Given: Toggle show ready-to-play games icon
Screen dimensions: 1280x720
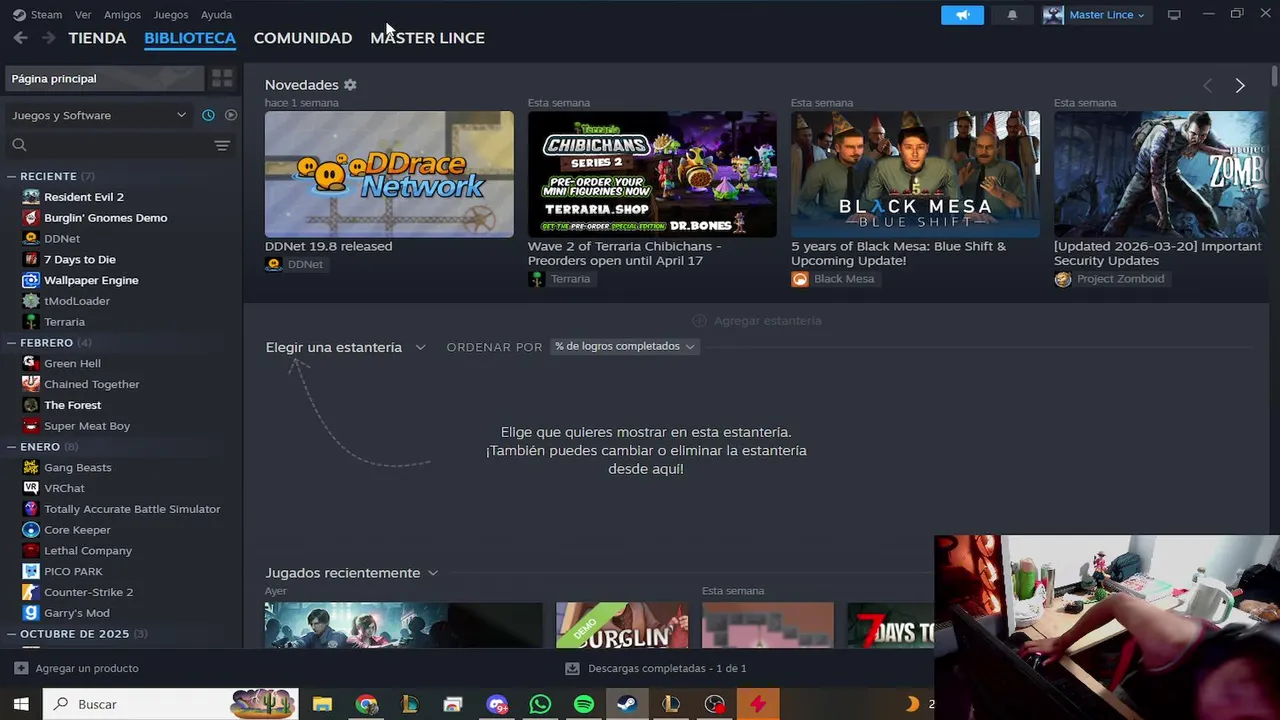Looking at the screenshot, I should (231, 115).
